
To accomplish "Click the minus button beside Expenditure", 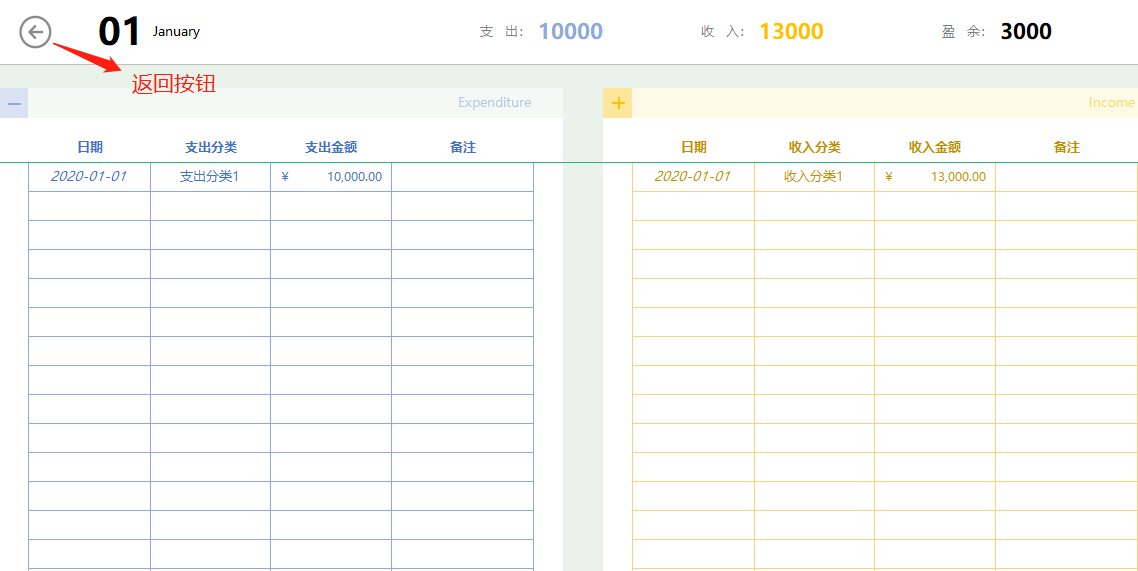I will [x=14, y=103].
